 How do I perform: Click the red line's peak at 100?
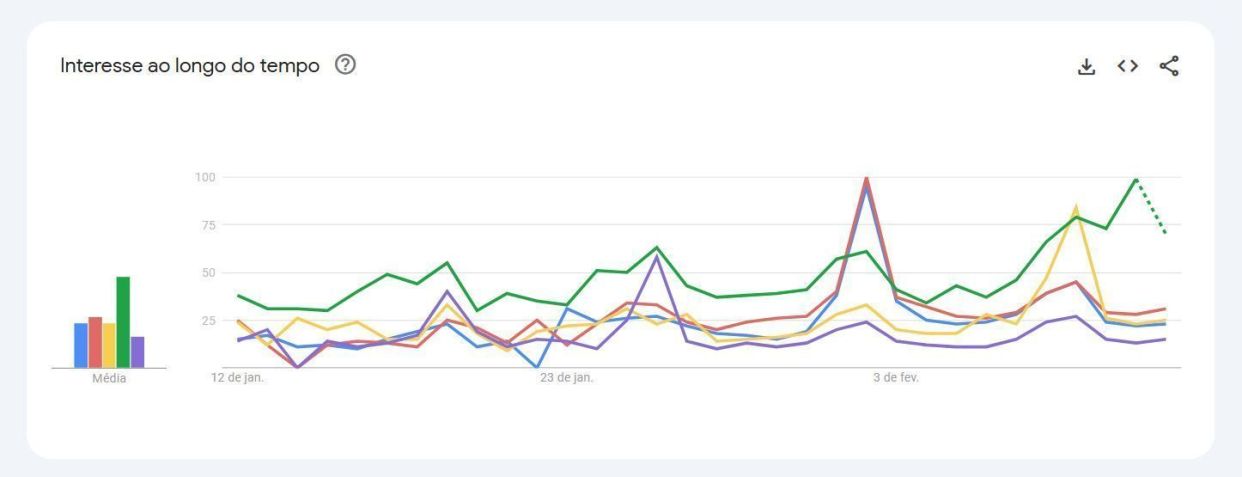click(866, 178)
